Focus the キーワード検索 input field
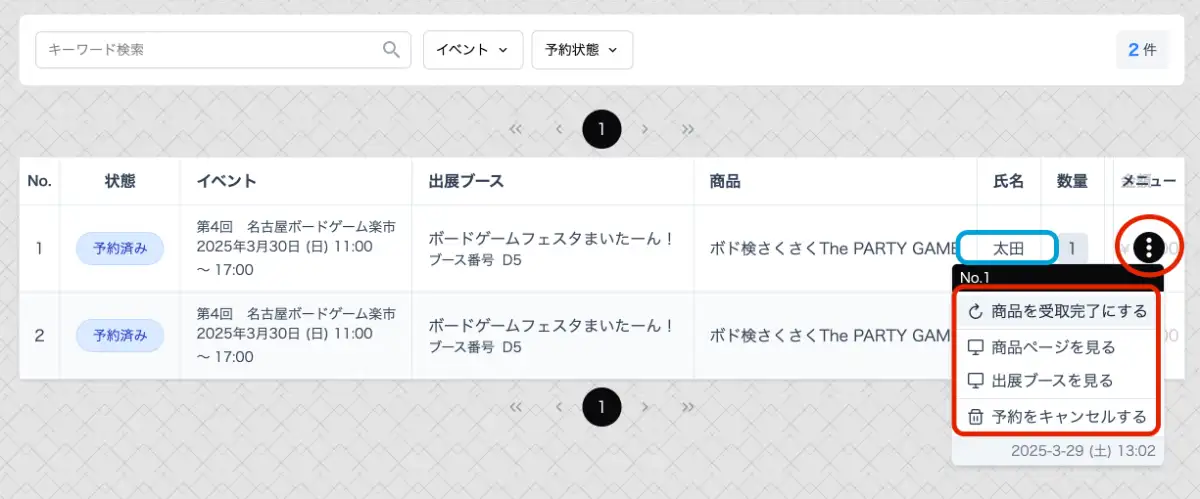Image resolution: width=1200 pixels, height=499 pixels. [x=210, y=49]
